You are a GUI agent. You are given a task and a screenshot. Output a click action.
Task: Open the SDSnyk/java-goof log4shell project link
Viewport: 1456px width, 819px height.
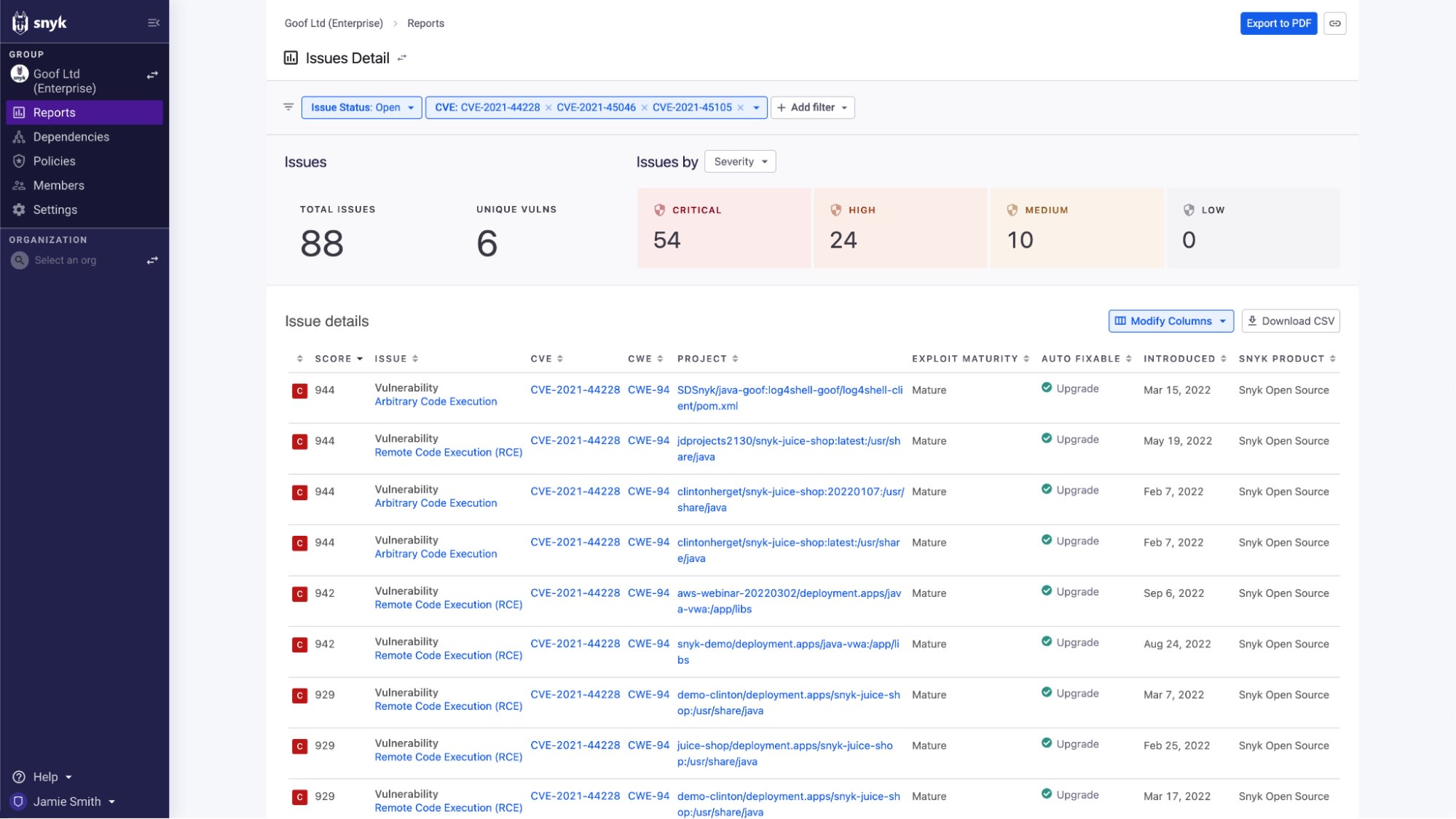click(x=790, y=398)
